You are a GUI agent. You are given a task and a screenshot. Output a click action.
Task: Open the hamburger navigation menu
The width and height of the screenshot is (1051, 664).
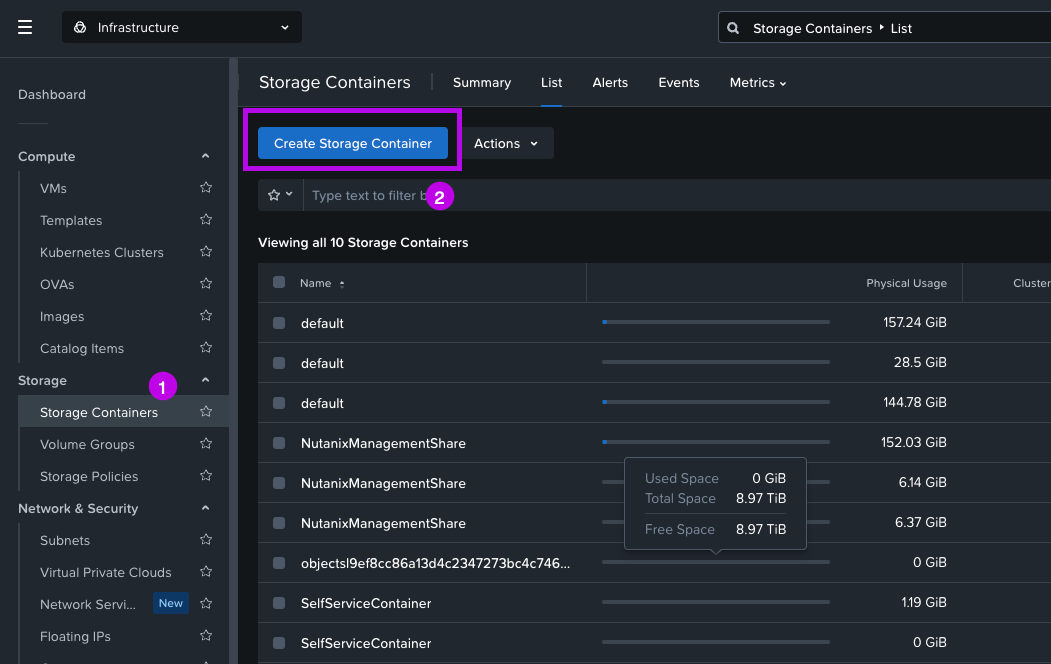point(25,27)
